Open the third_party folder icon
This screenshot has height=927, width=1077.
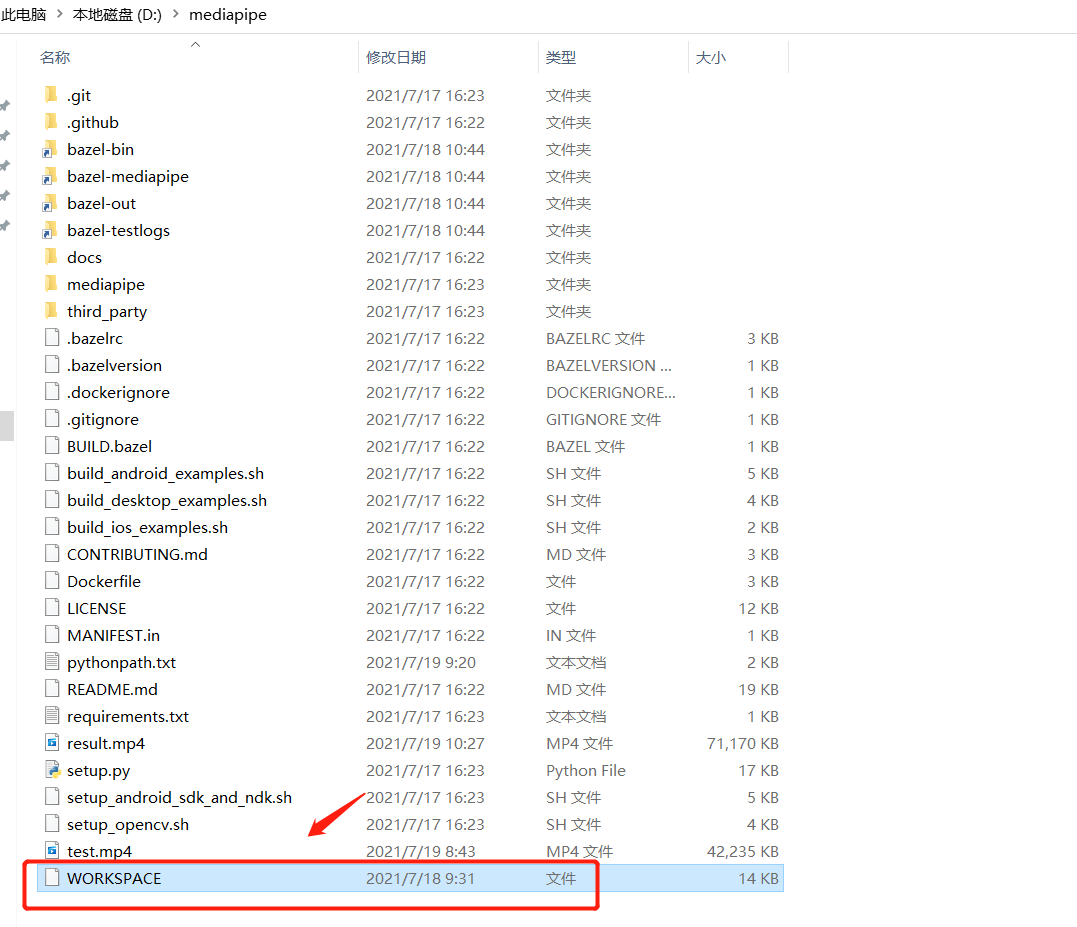coord(52,311)
